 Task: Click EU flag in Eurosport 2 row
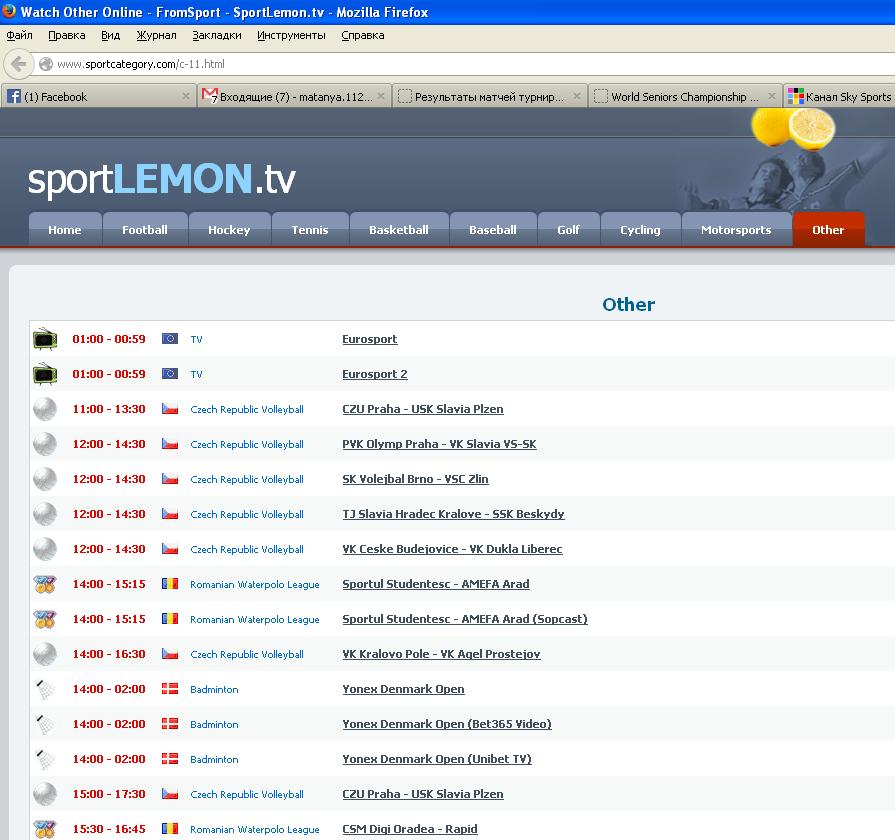(170, 373)
